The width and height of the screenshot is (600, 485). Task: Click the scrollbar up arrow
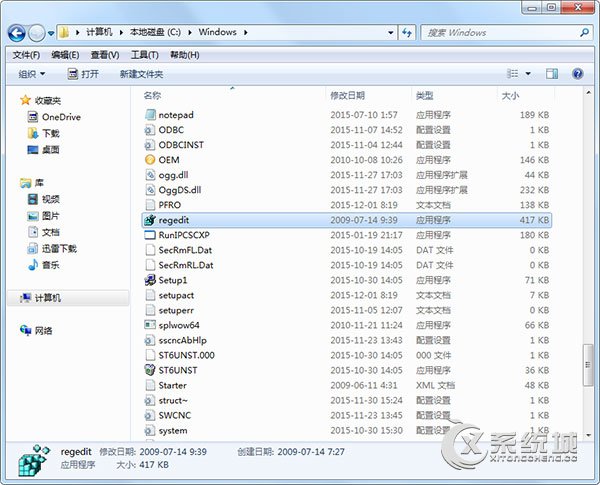(588, 93)
